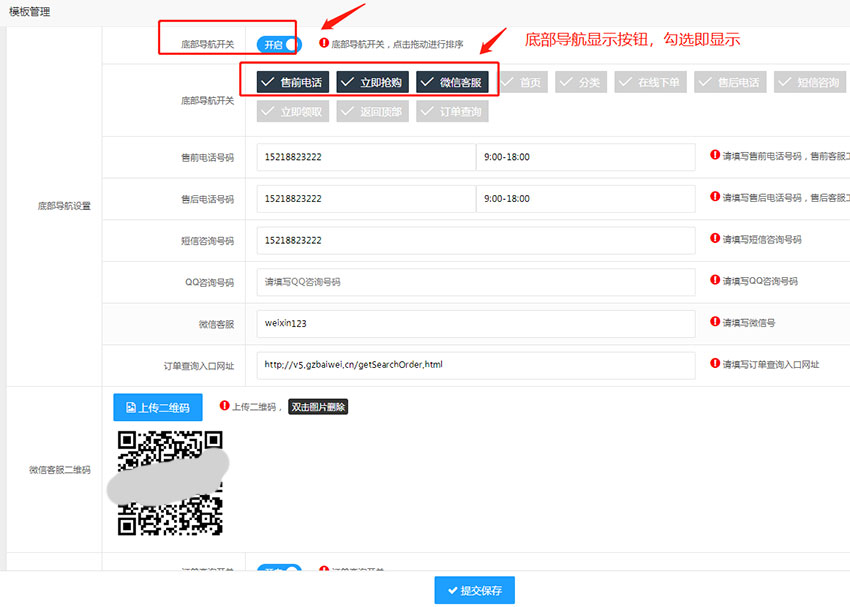Check the 返回顶部 navigation option
This screenshot has width=850, height=607.
[372, 112]
